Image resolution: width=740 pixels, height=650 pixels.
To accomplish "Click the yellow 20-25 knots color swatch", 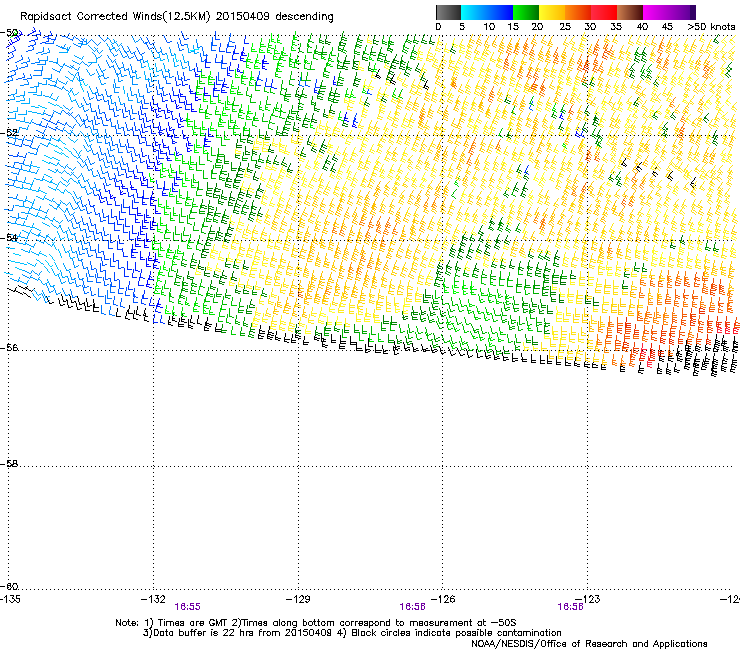I will [x=552, y=12].
